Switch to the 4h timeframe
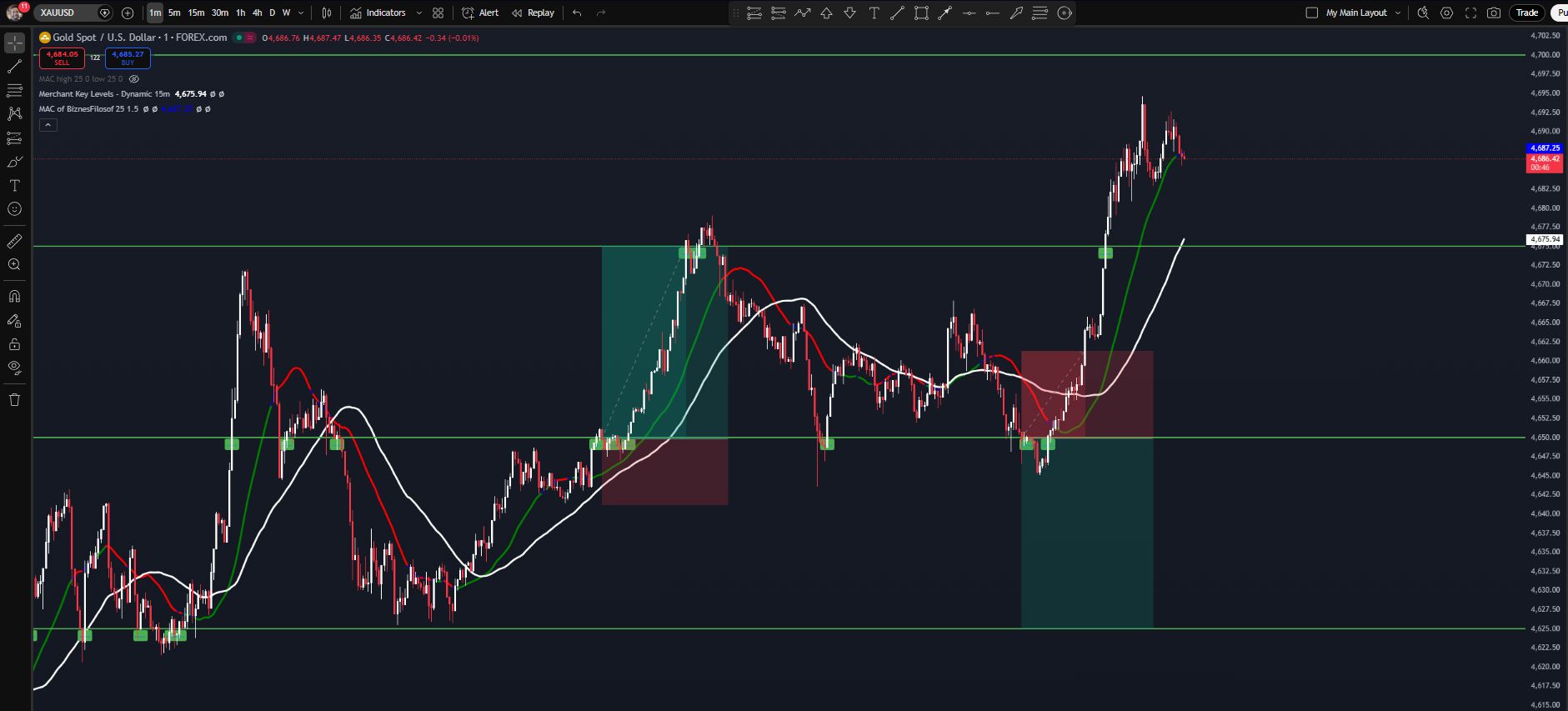The width and height of the screenshot is (1568, 711). coord(257,13)
